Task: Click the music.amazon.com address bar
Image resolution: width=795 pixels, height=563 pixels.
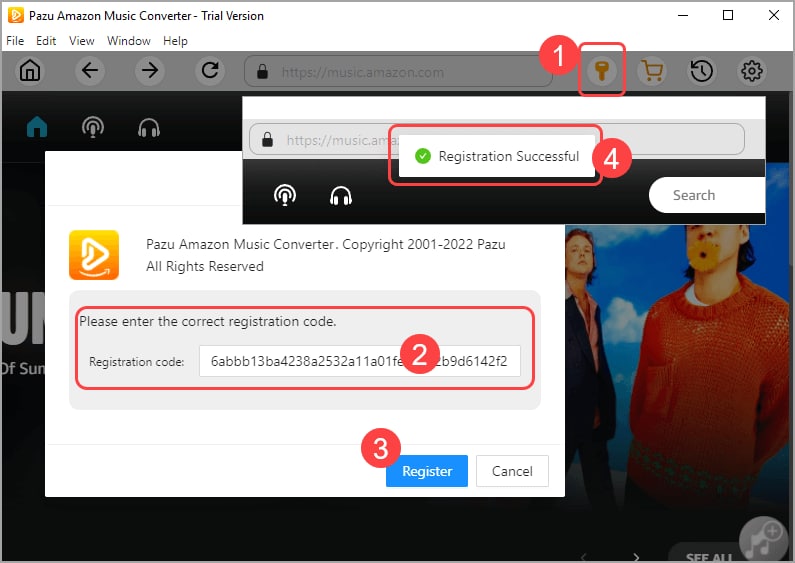Action: (x=398, y=72)
